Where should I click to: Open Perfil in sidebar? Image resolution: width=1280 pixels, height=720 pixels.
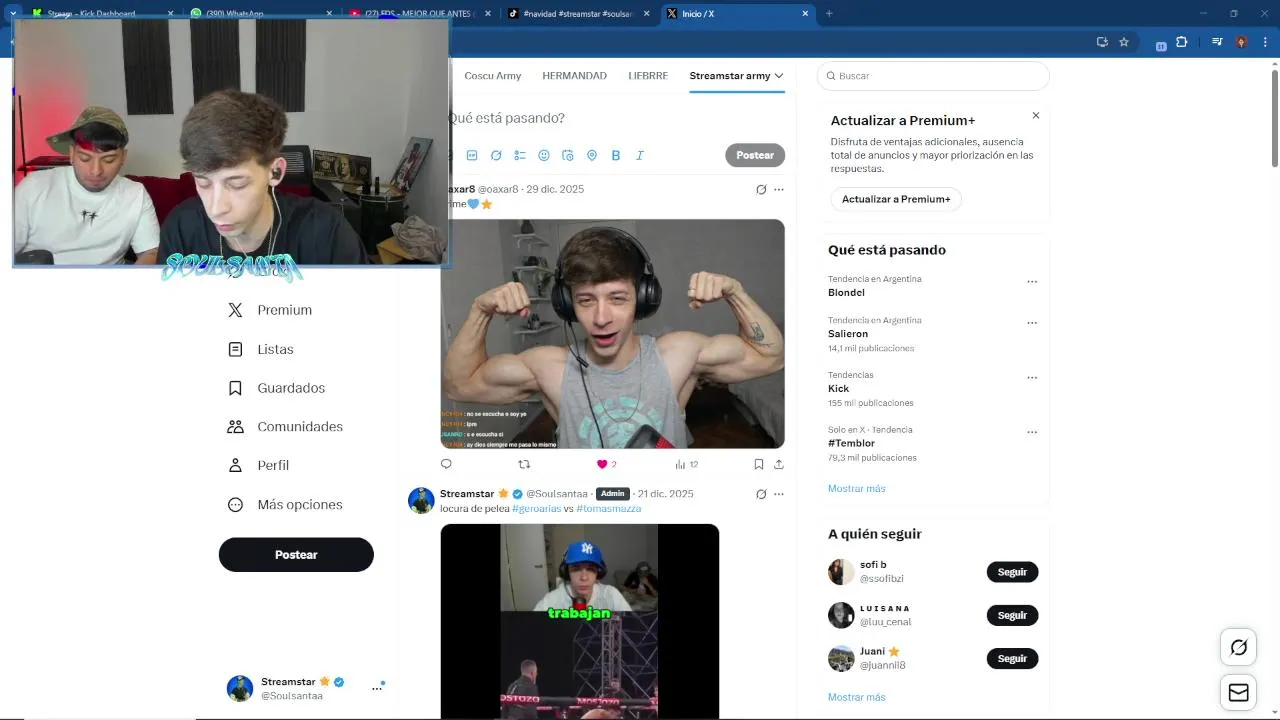(259, 466)
